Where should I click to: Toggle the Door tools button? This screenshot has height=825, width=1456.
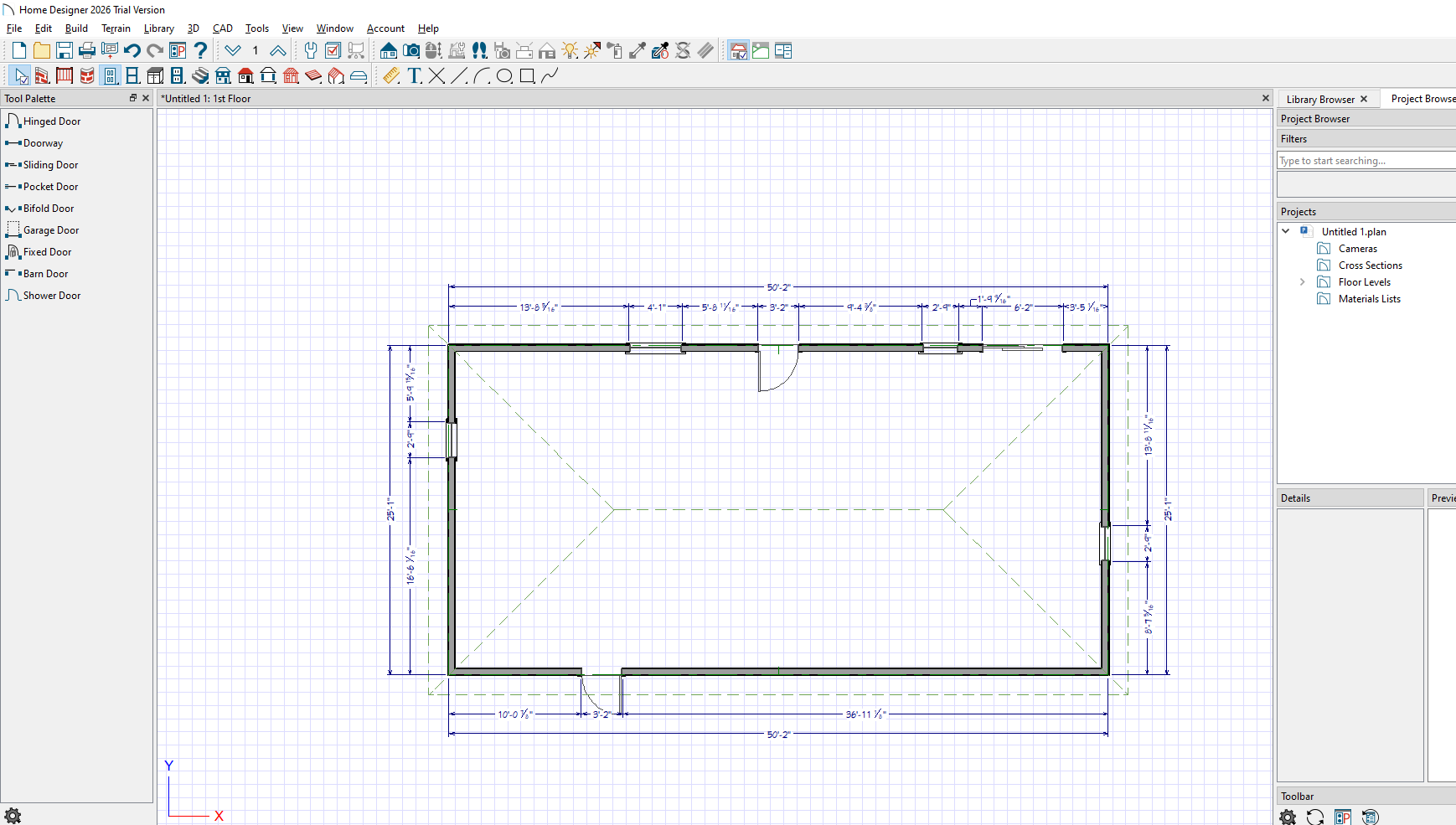pos(110,76)
